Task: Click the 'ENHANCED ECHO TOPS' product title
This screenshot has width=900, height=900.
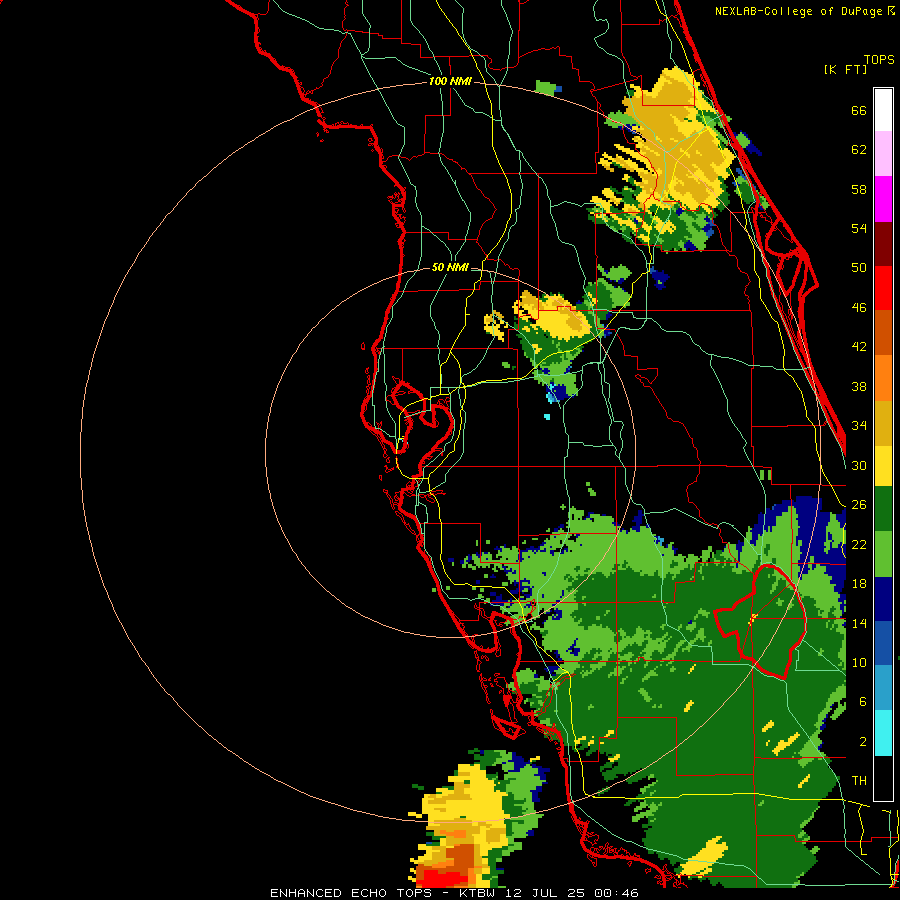Action: tap(351, 893)
